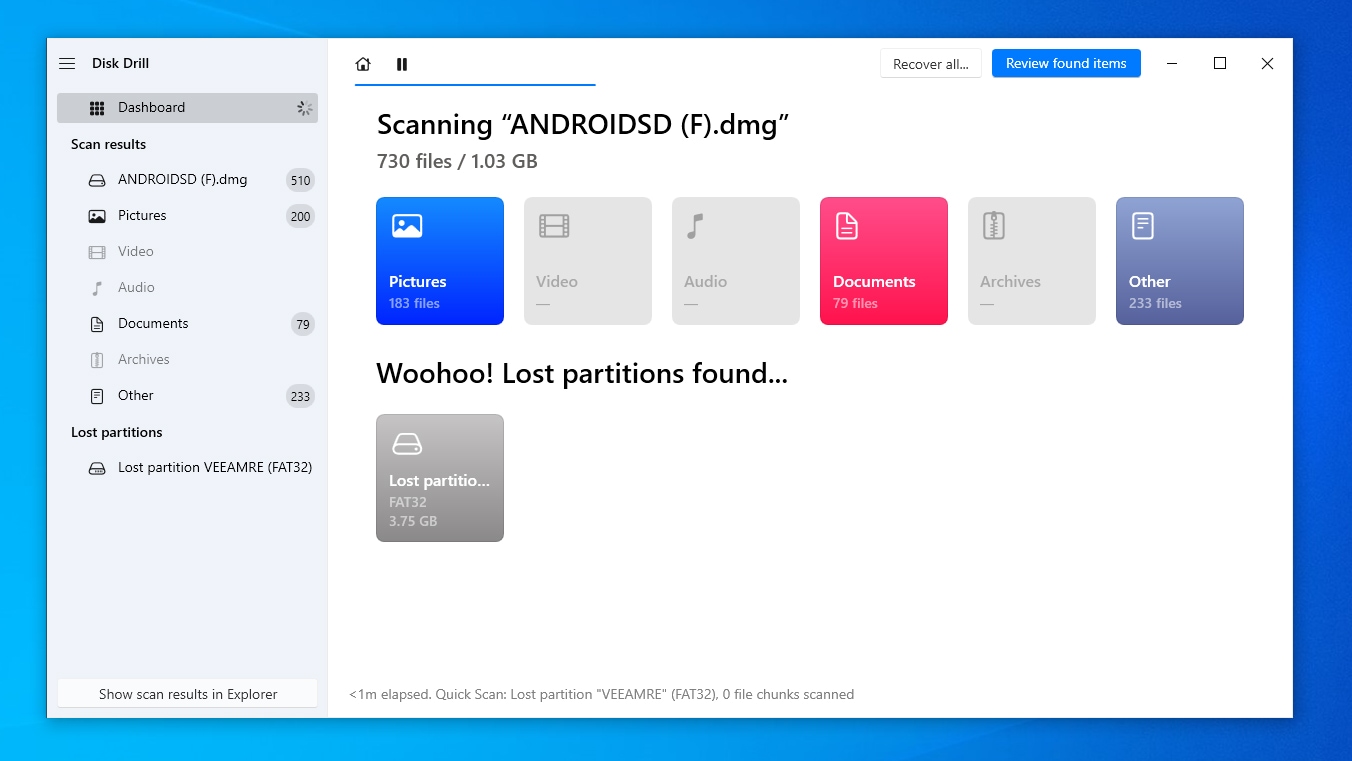Open the greyed Video card

point(588,261)
